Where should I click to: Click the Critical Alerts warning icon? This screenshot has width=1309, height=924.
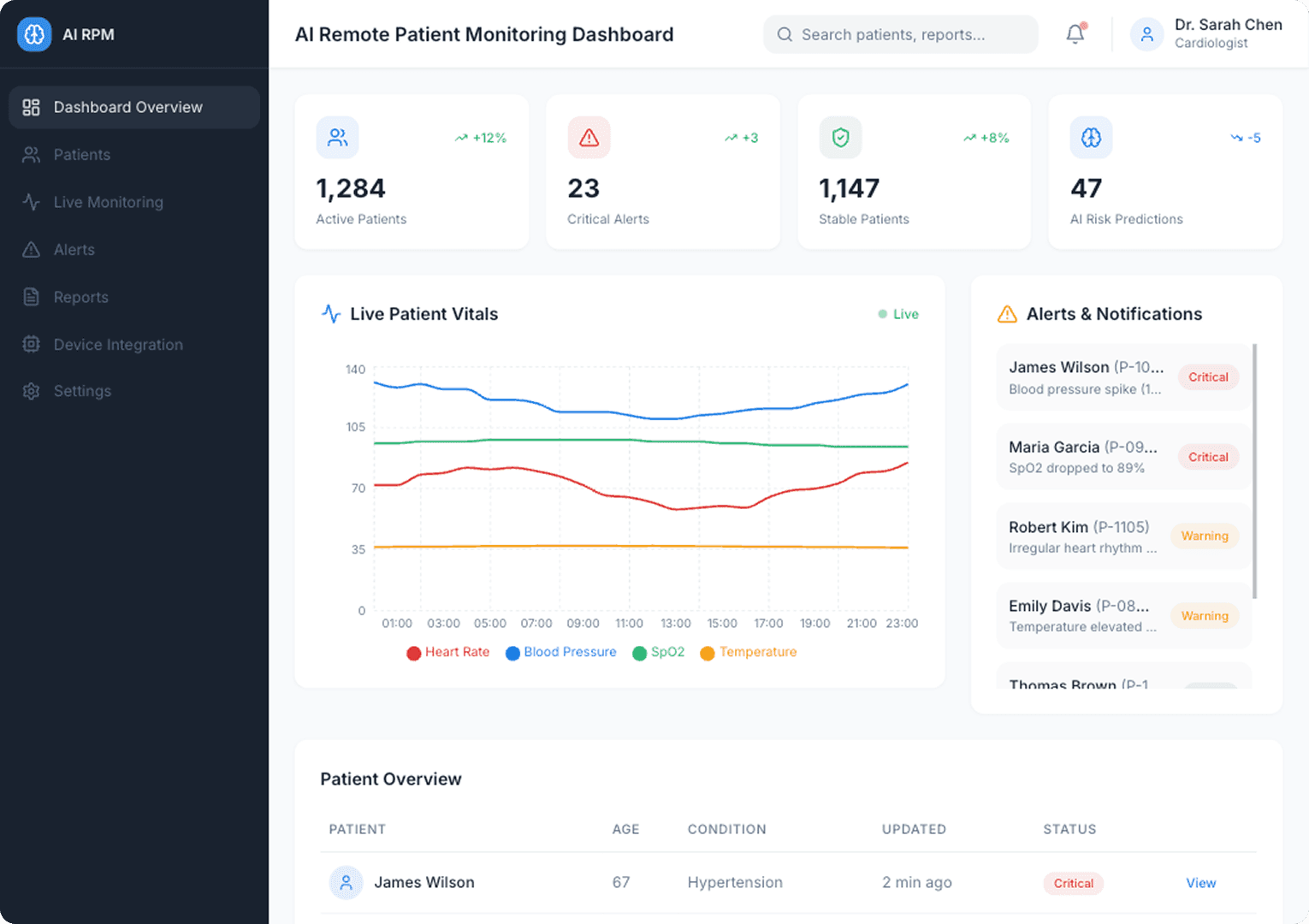pos(589,137)
